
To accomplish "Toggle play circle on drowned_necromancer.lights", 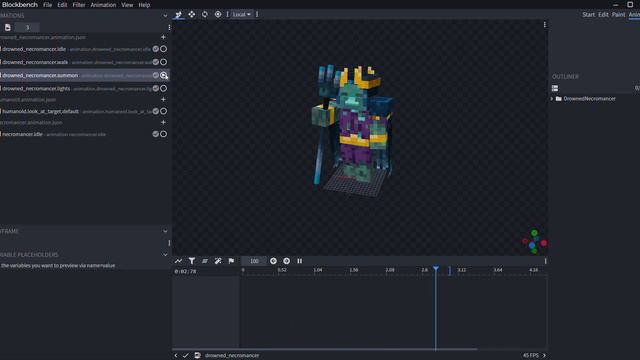I will (163, 88).
